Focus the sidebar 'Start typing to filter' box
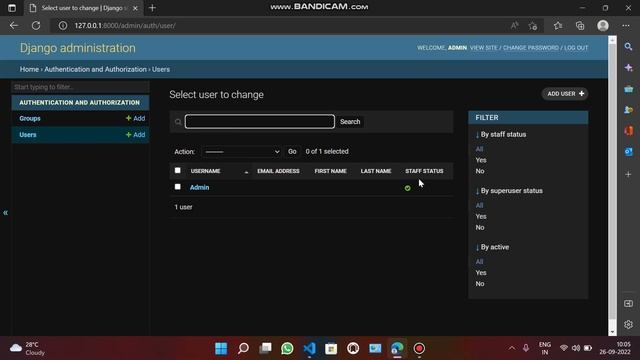 [x=80, y=87]
